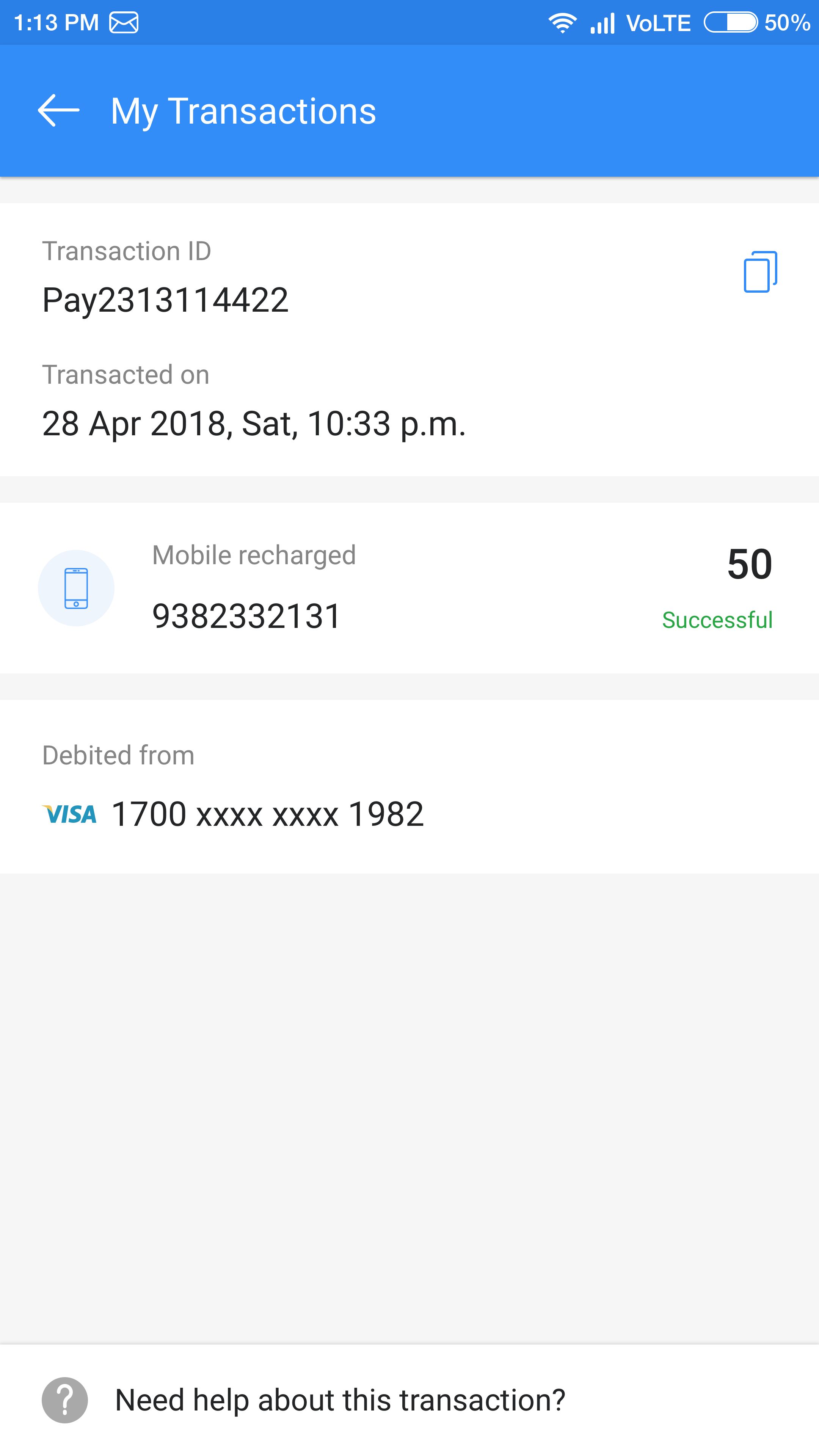
Task: Tap the battery icon in status bar
Action: pos(730,23)
